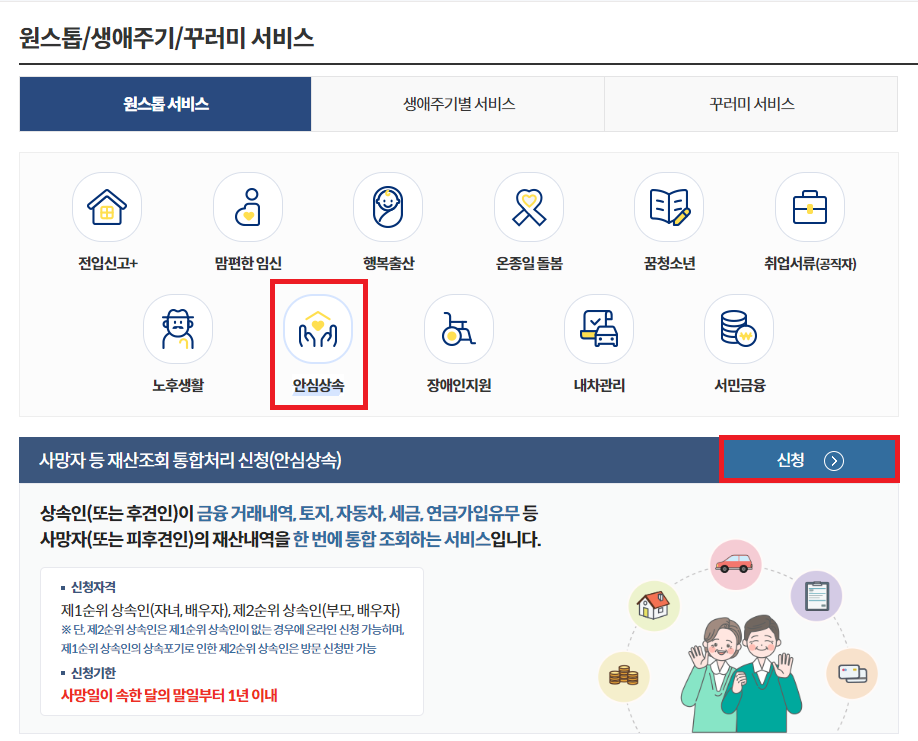Open the 행복출산 baby icon
Image resolution: width=918 pixels, height=741 pixels.
click(x=388, y=207)
